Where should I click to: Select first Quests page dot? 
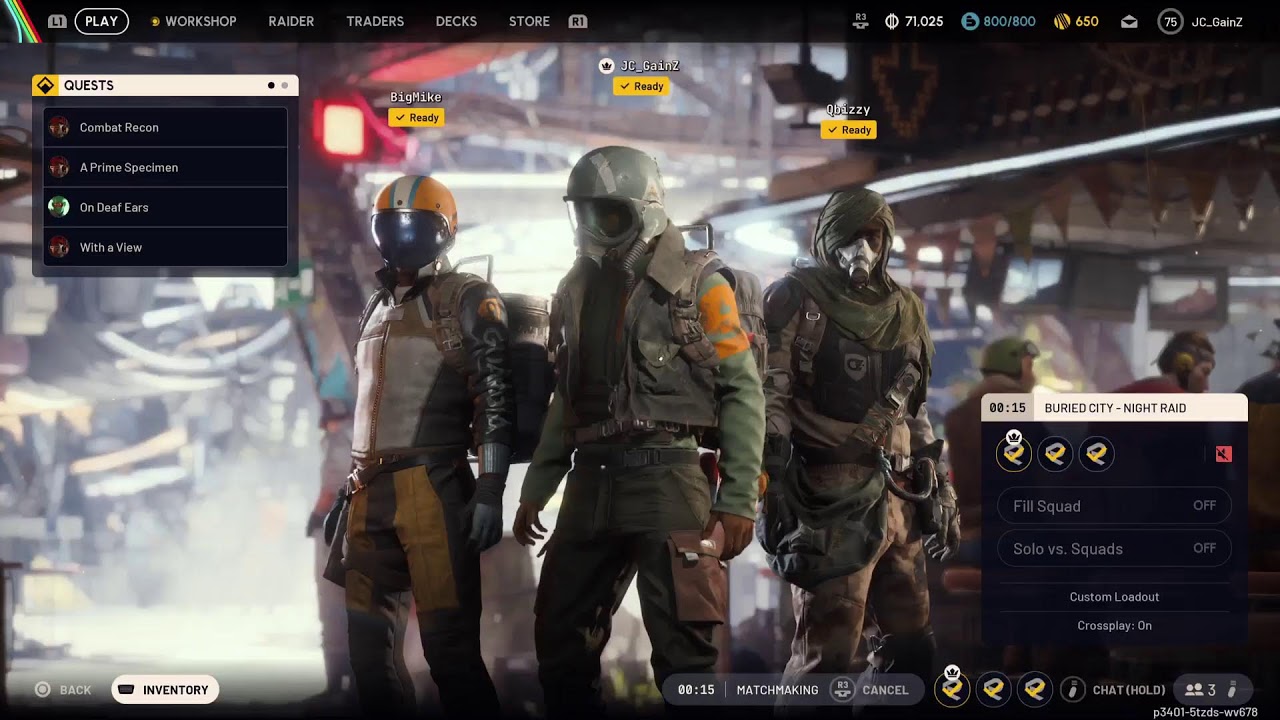[x=271, y=86]
